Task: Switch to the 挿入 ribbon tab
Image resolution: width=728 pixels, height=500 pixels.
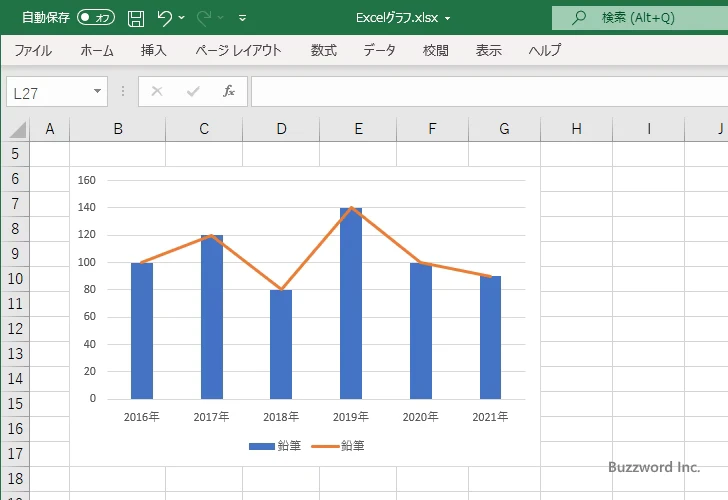Action: (154, 50)
